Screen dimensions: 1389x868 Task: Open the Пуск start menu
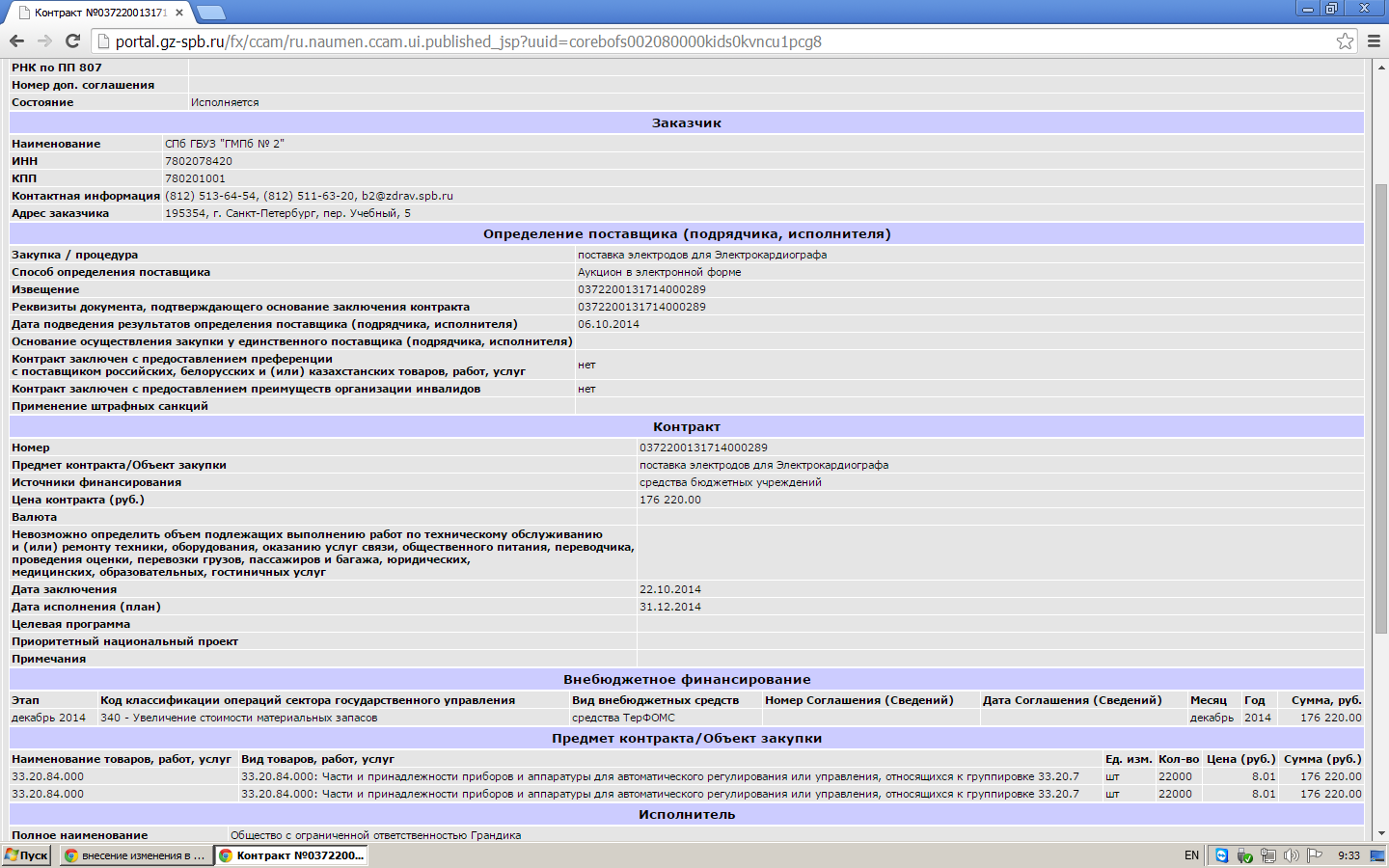coord(27,855)
